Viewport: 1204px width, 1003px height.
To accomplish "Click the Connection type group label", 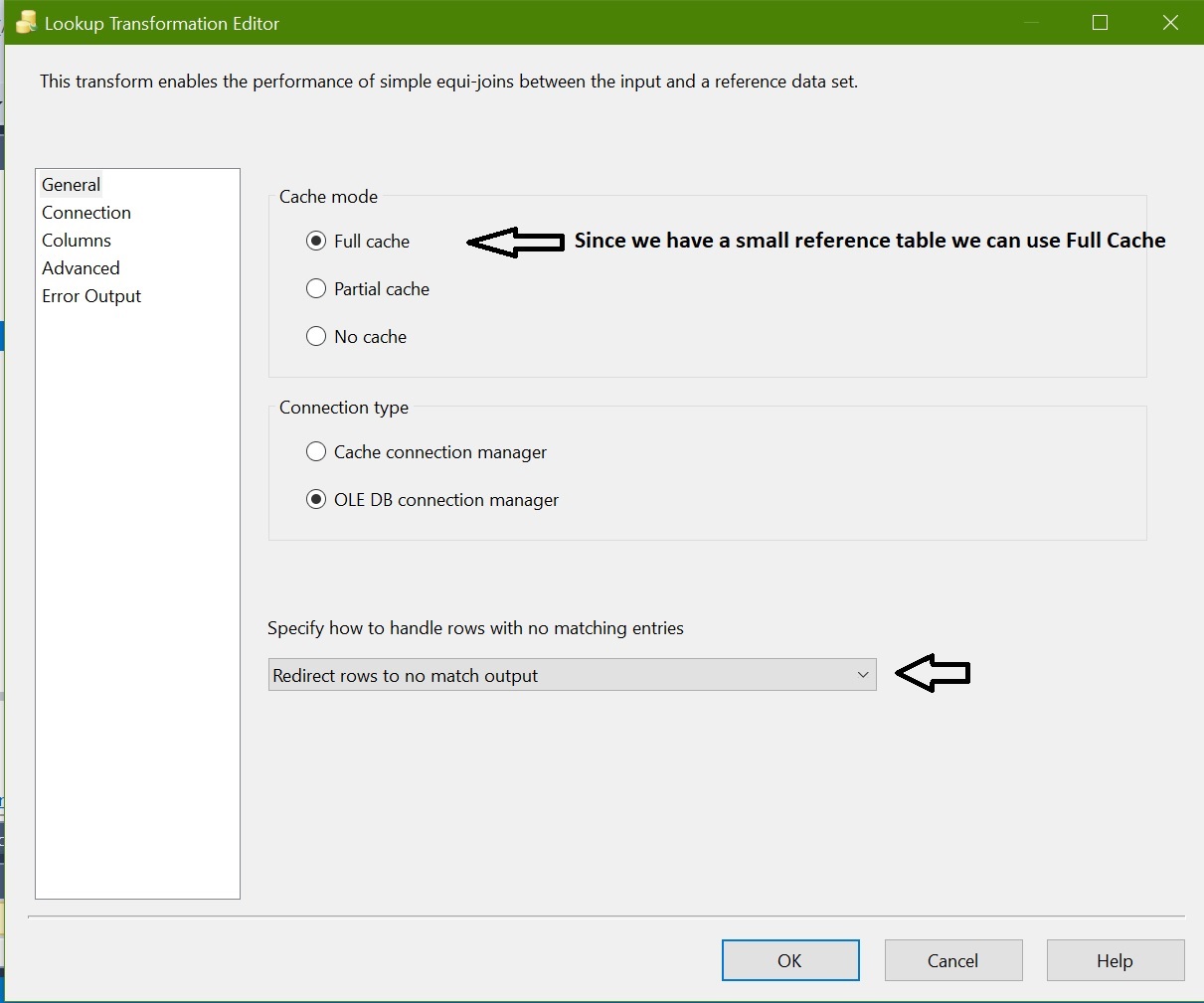I will coord(344,408).
